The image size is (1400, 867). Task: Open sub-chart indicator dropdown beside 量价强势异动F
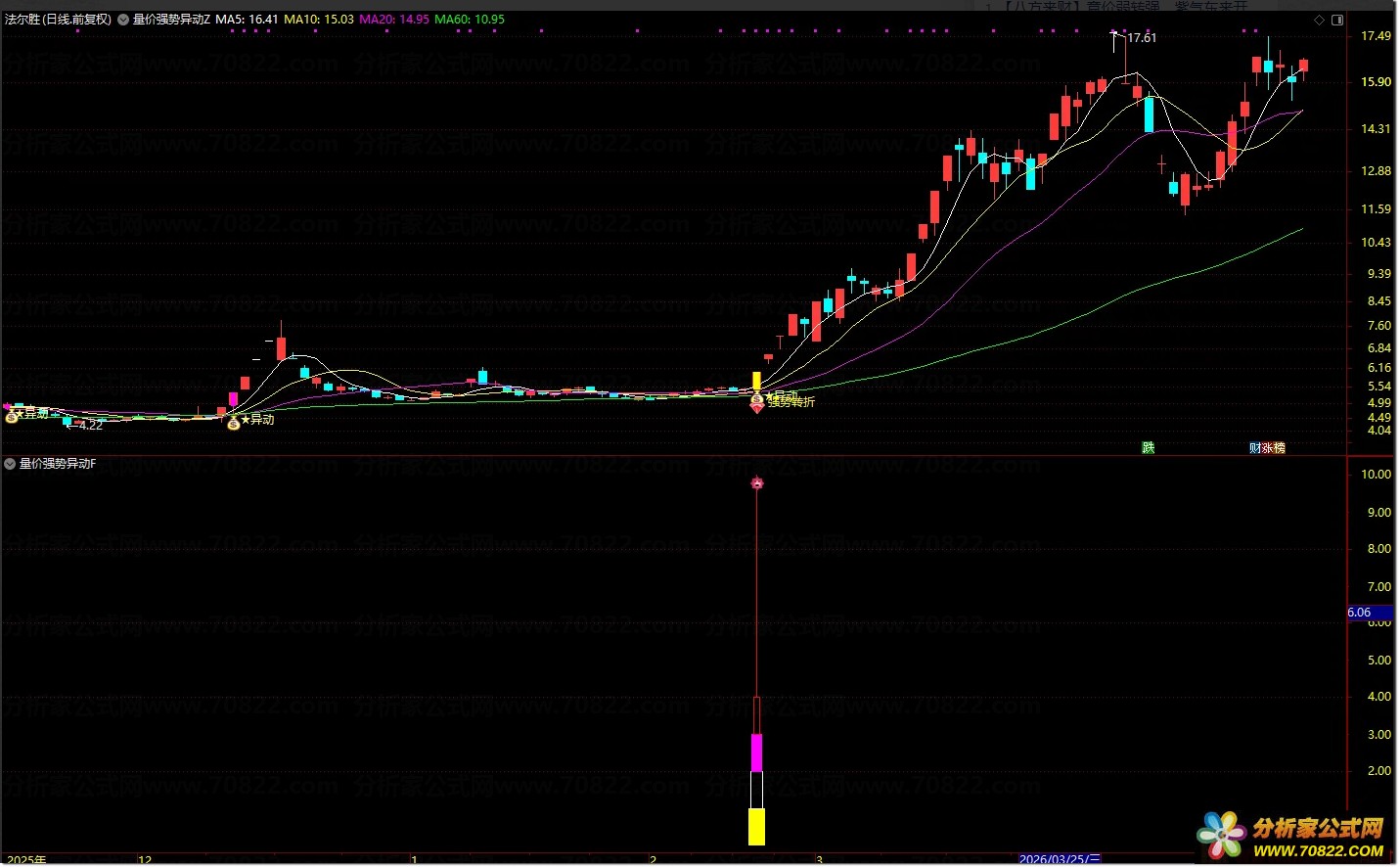coord(11,464)
